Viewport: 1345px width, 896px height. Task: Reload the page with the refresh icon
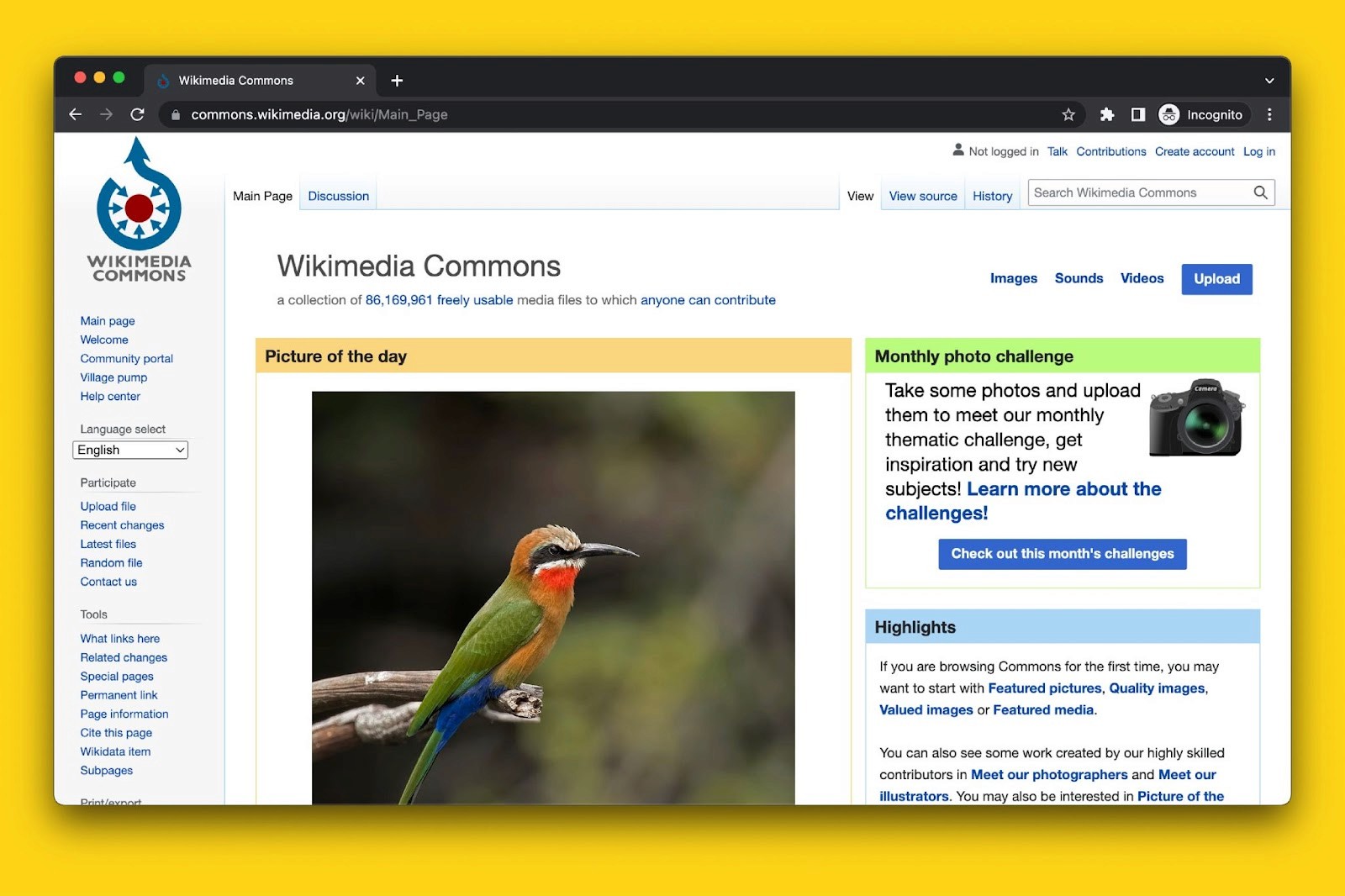pos(137,114)
